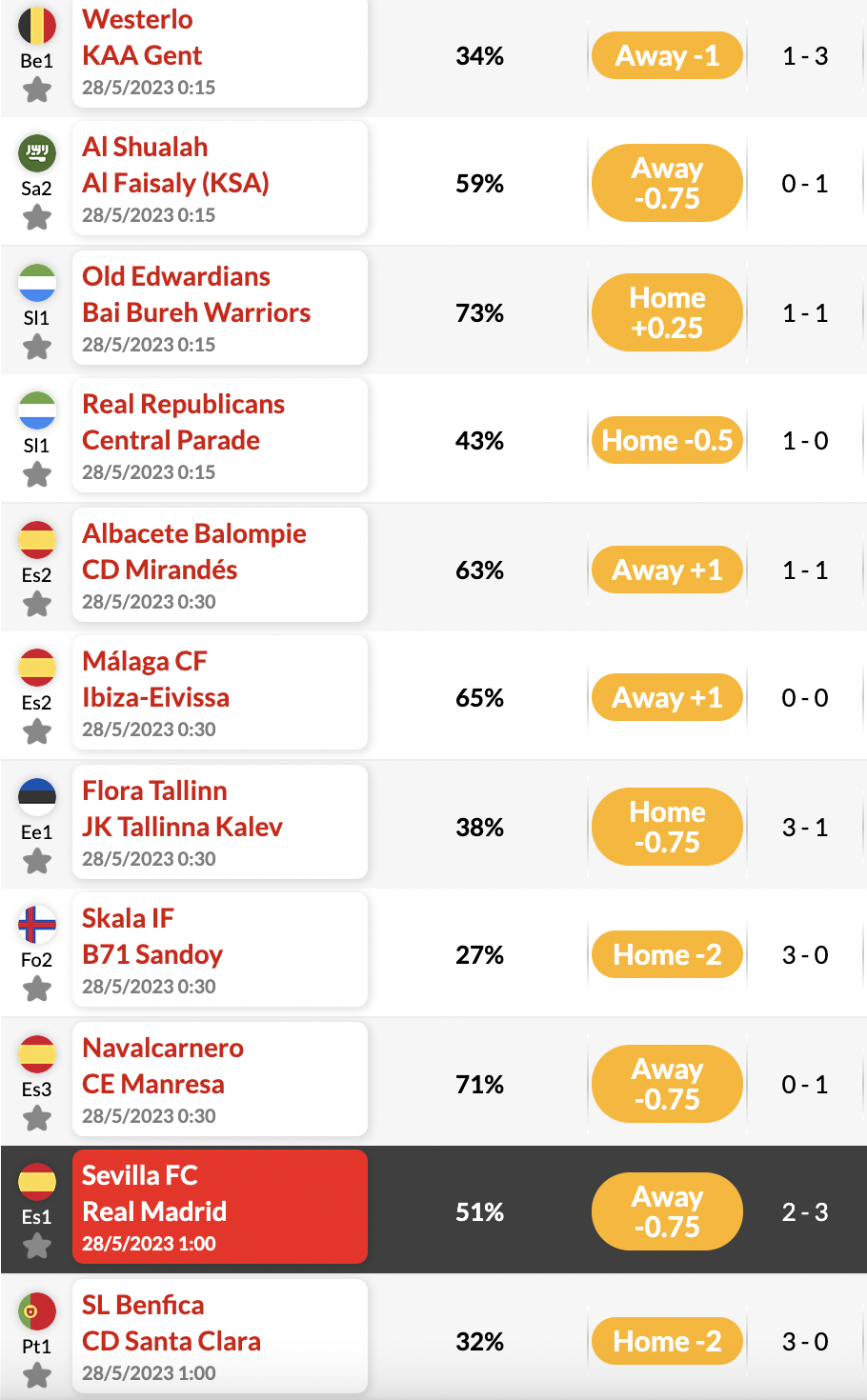
Task: Open the Albacete Balompie vs CD Mirandés match
Action: tap(220, 565)
